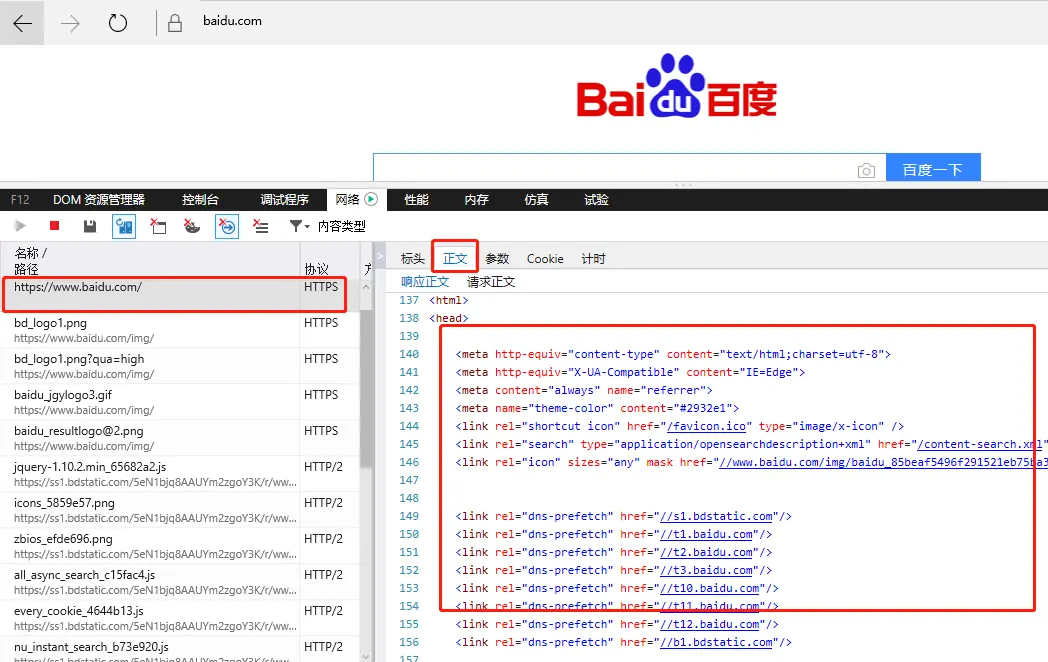Click the /content-search.xml link in source

pyautogui.click(x=980, y=444)
